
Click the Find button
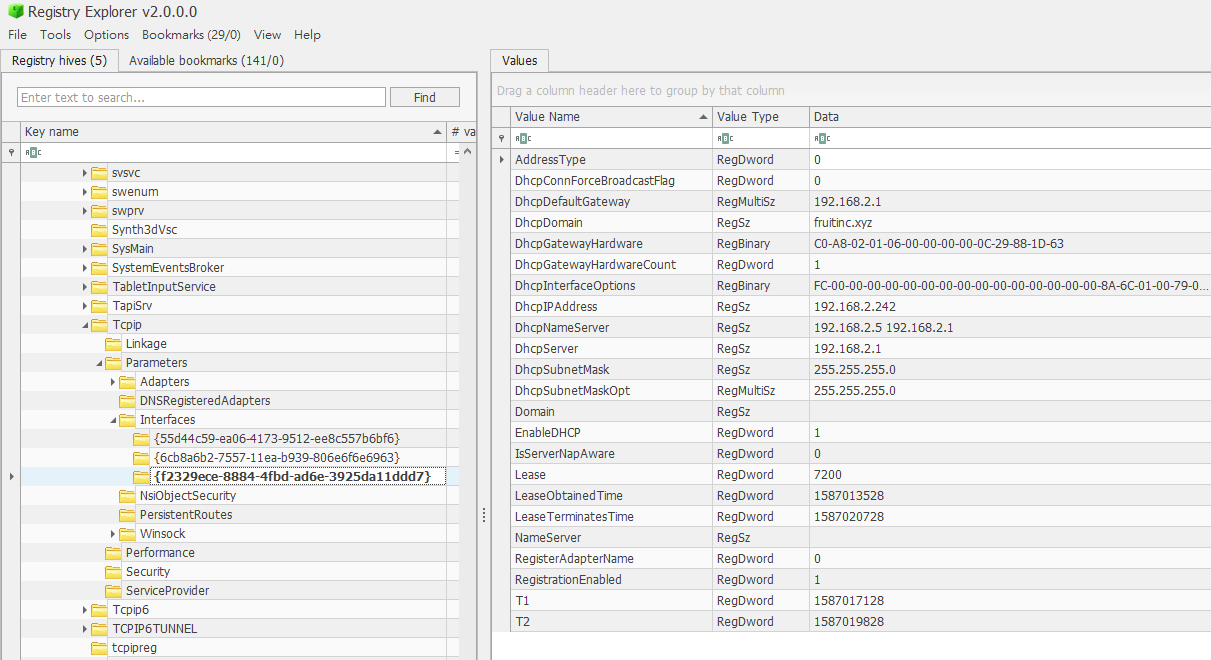424,97
